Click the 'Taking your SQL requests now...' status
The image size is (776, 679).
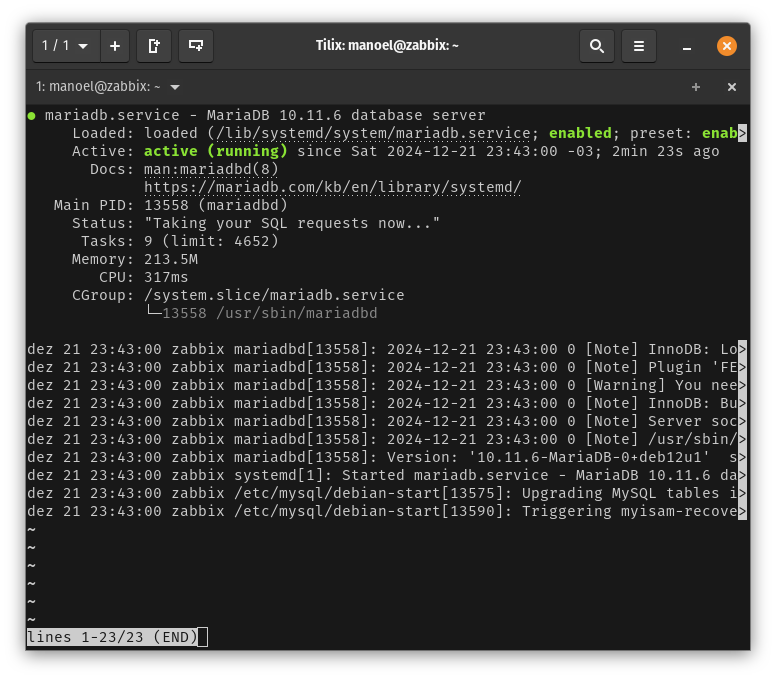(x=292, y=223)
